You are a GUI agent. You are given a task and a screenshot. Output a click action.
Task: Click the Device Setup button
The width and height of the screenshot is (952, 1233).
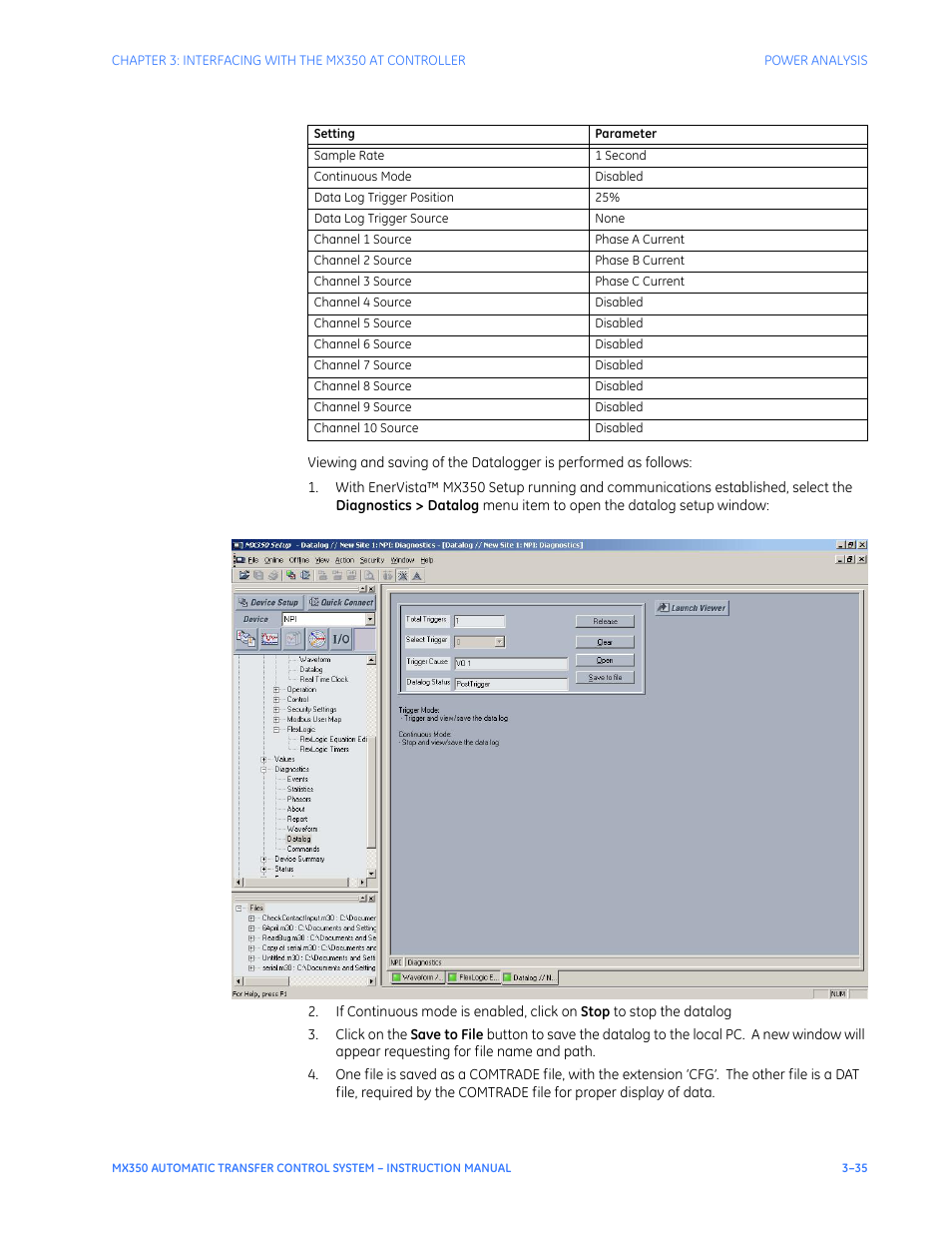tap(269, 602)
